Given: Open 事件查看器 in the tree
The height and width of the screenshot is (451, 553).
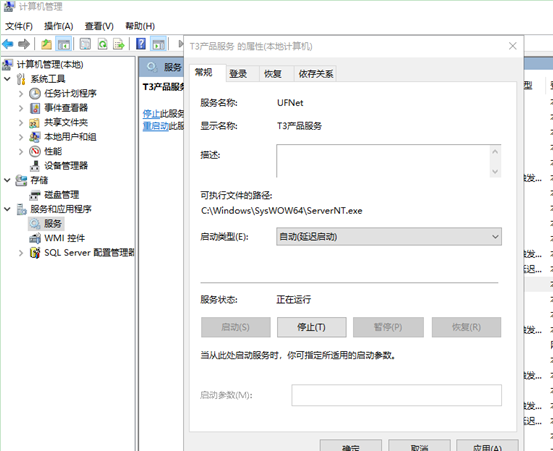Looking at the screenshot, I should (x=66, y=108).
